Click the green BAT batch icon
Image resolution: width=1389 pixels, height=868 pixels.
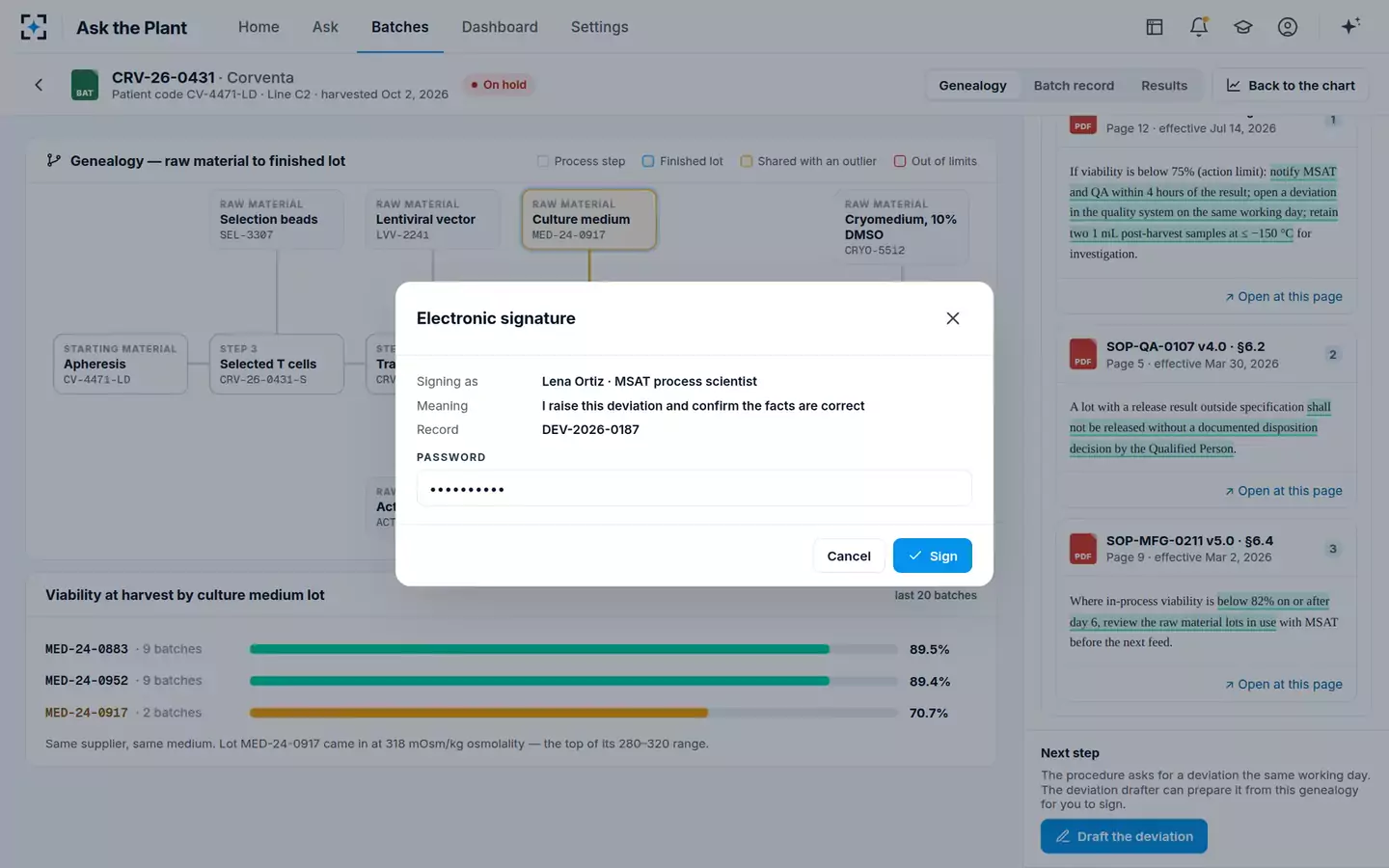pyautogui.click(x=85, y=85)
